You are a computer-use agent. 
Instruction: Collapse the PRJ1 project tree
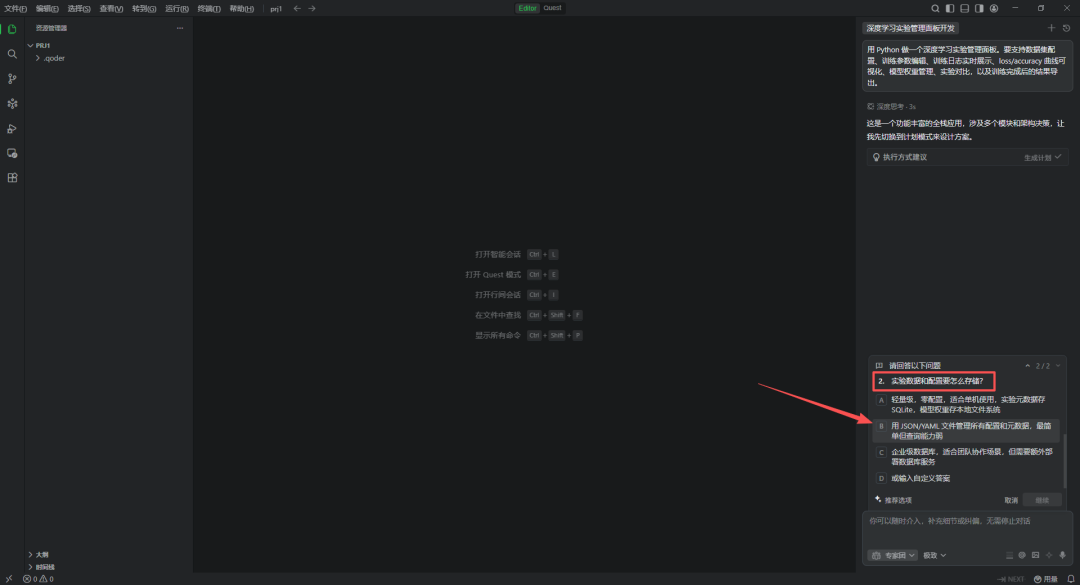31,46
